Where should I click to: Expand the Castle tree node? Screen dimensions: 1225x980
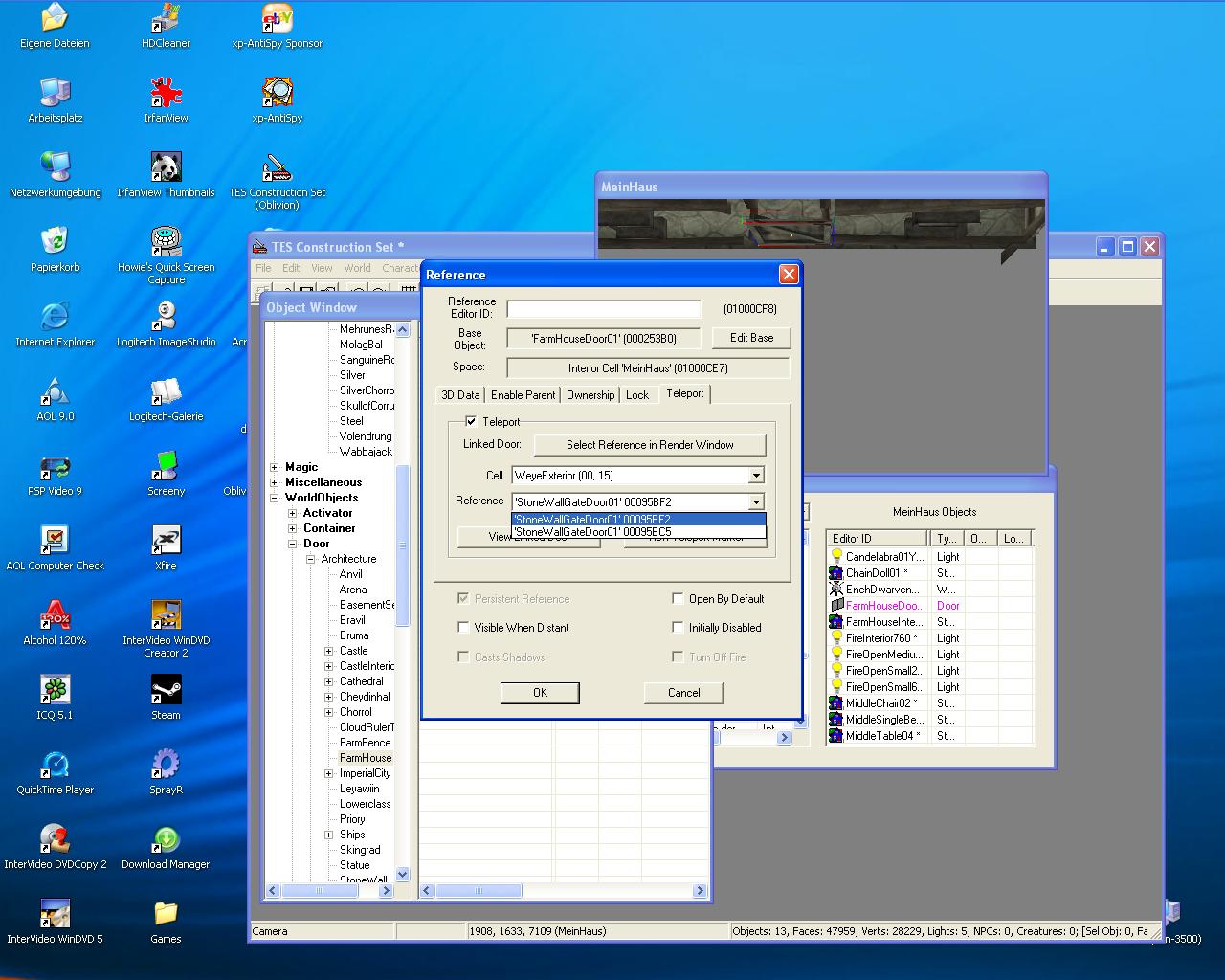[x=329, y=651]
